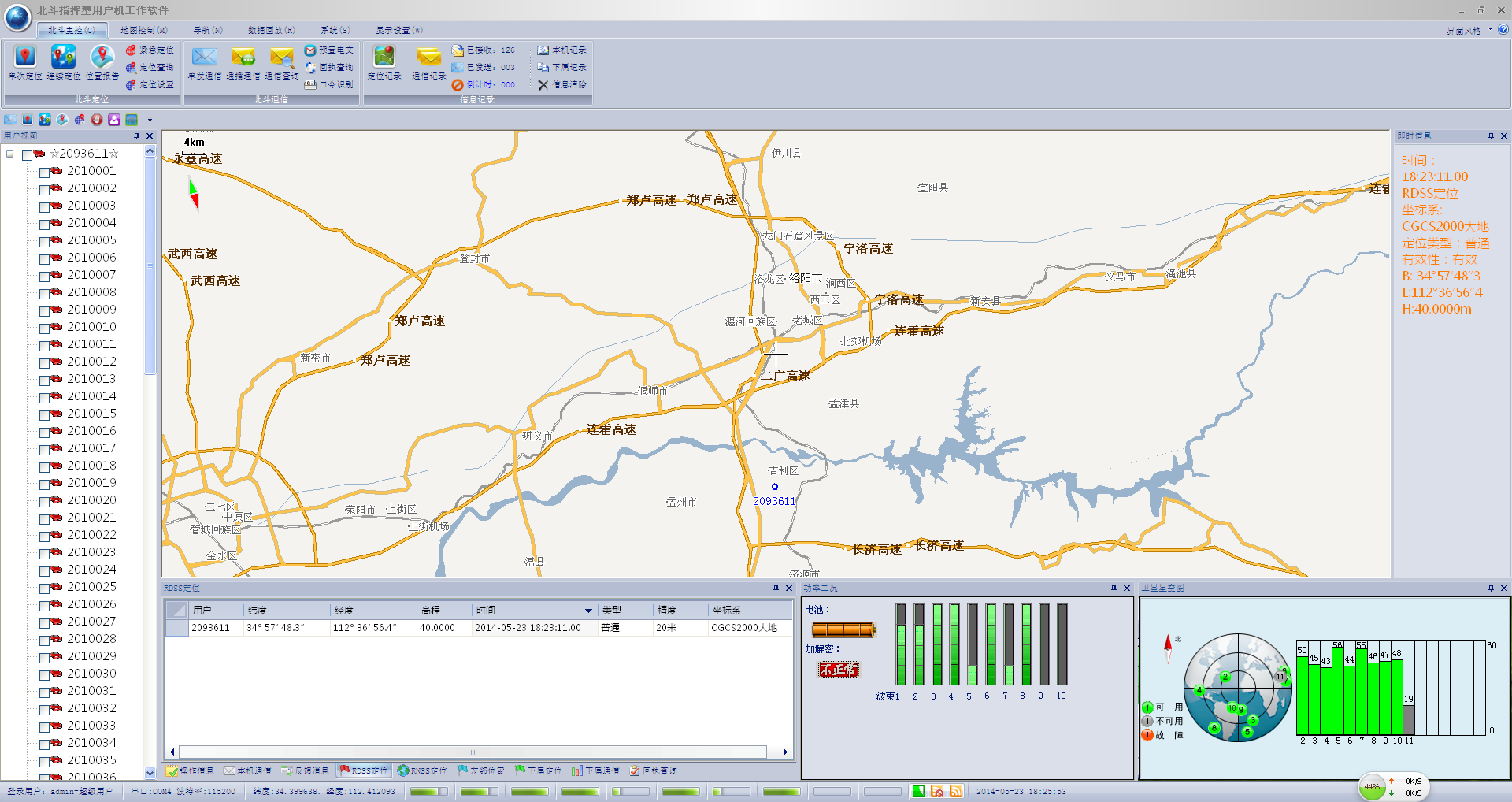Click the 信息清除 clear information icon
Image resolution: width=1512 pixels, height=802 pixels.
click(543, 85)
